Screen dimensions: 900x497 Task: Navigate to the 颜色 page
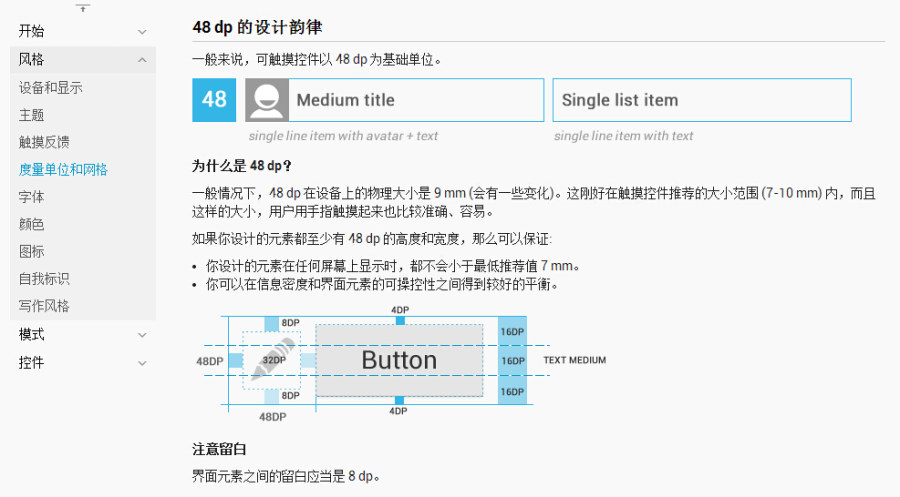[x=32, y=224]
